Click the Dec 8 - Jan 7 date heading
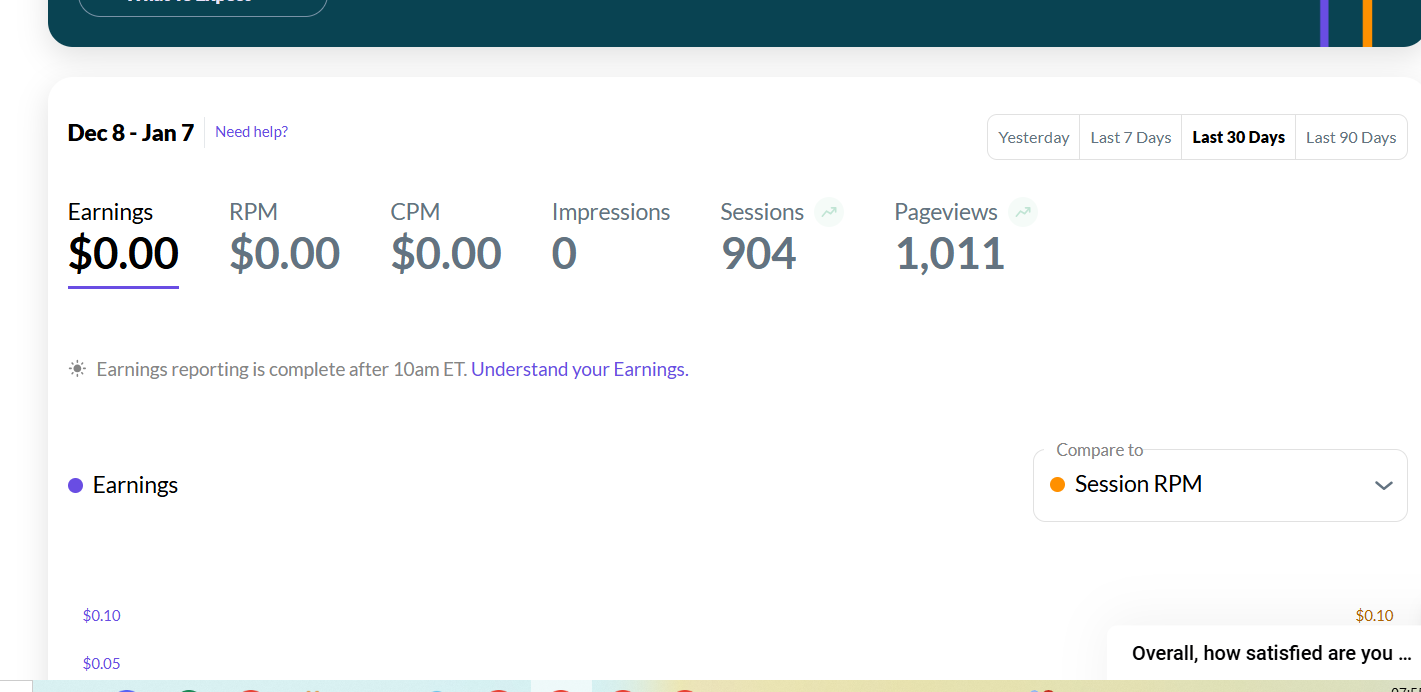The image size is (1421, 692). tap(131, 133)
